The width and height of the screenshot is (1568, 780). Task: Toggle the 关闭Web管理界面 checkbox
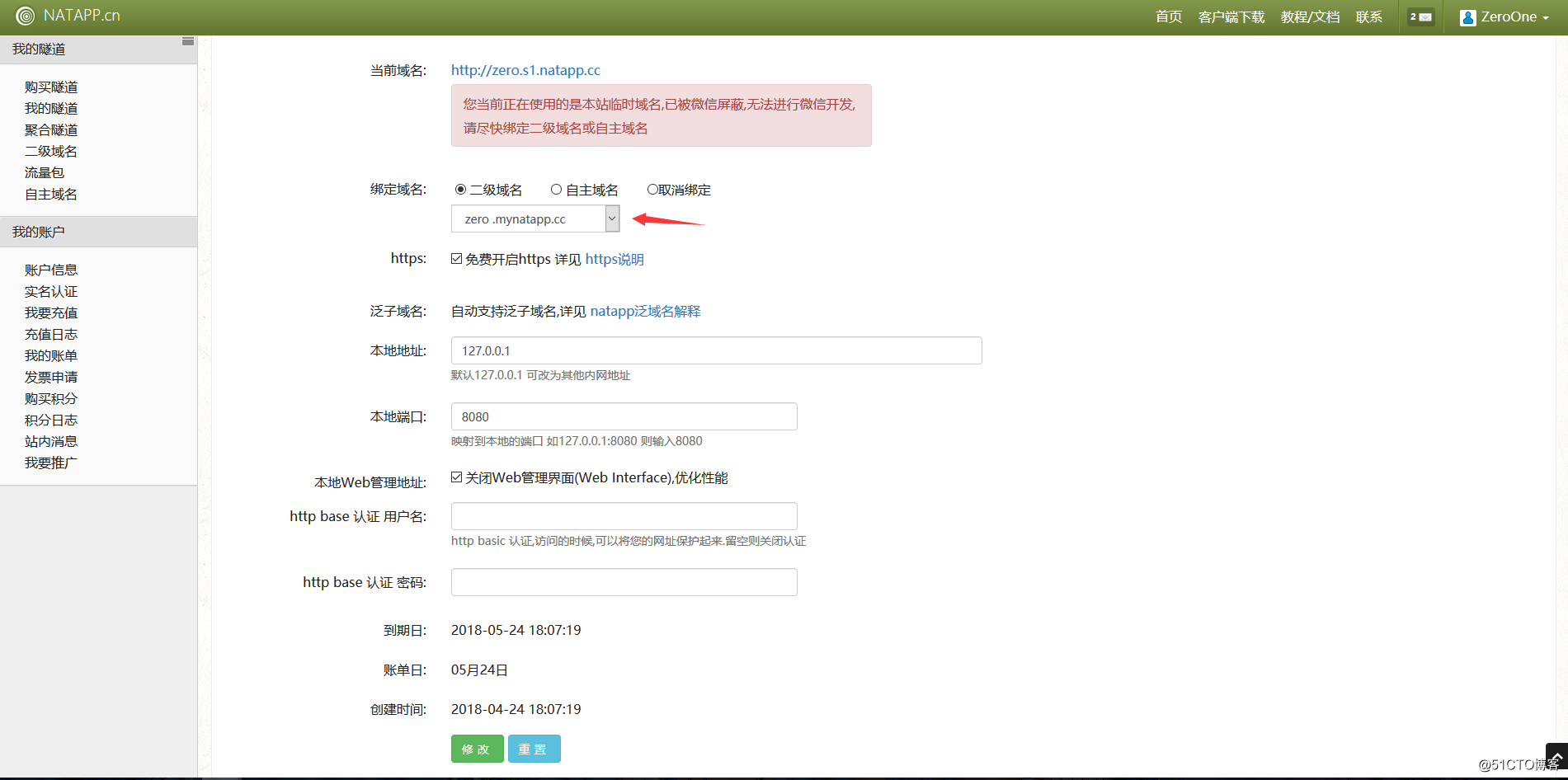pyautogui.click(x=456, y=477)
